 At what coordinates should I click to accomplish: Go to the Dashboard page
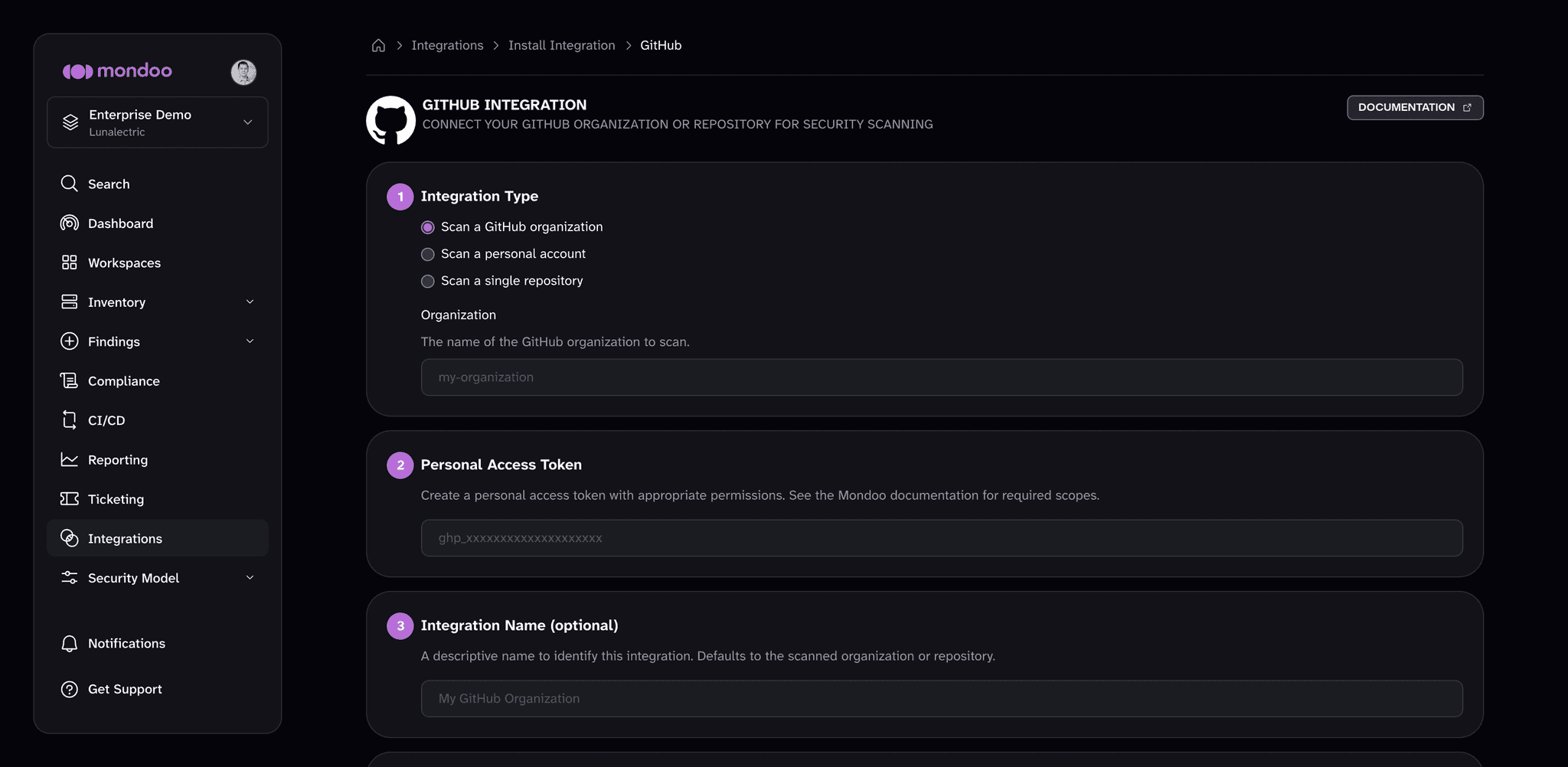click(158, 224)
